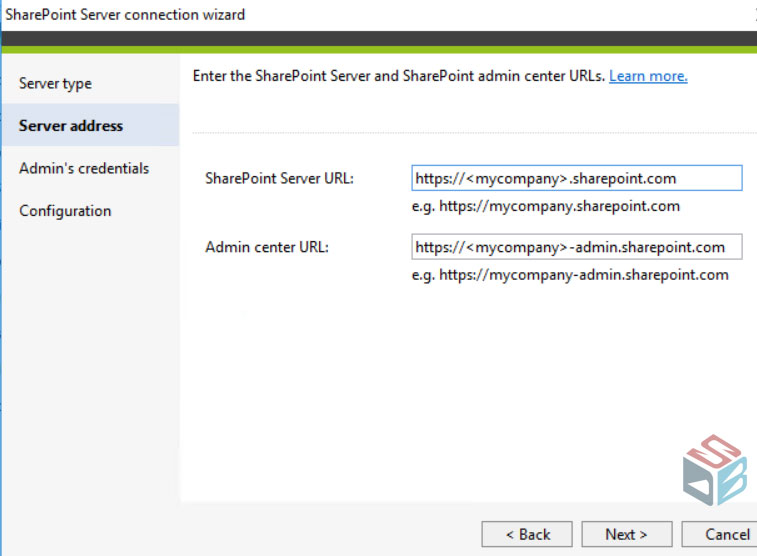Click the SharePoint Server URL input field

(576, 178)
